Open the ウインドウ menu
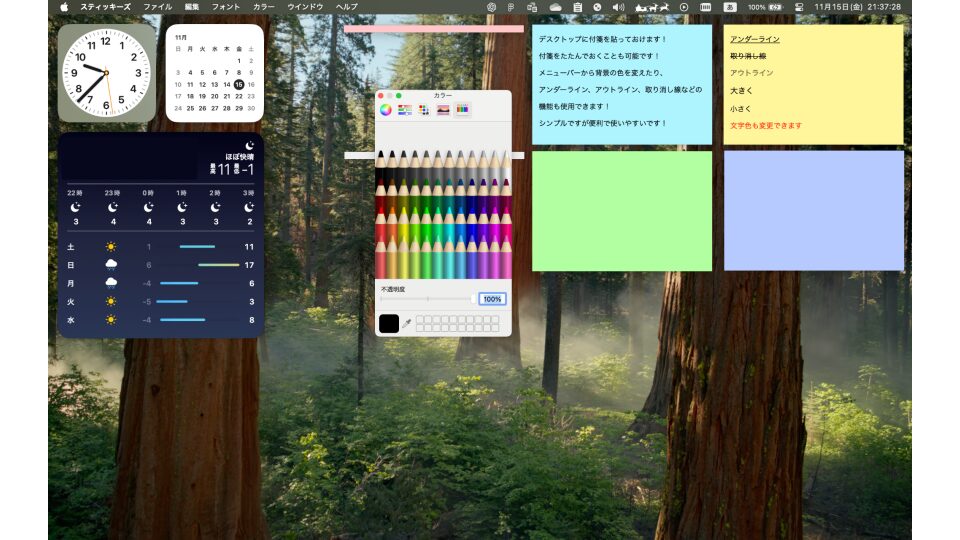 click(305, 7)
